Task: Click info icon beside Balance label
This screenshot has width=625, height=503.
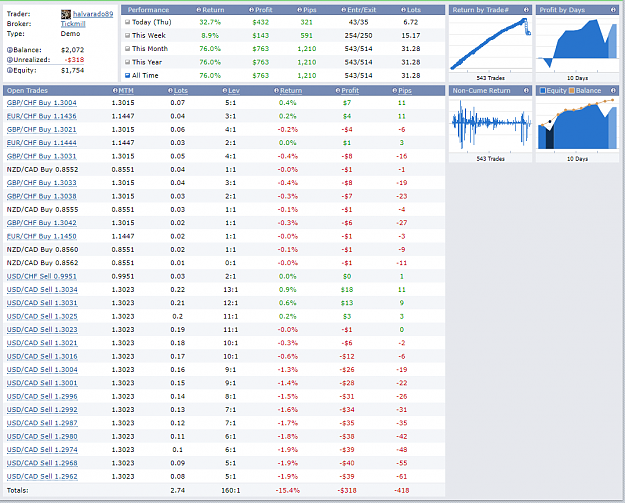Action: pos(10,50)
